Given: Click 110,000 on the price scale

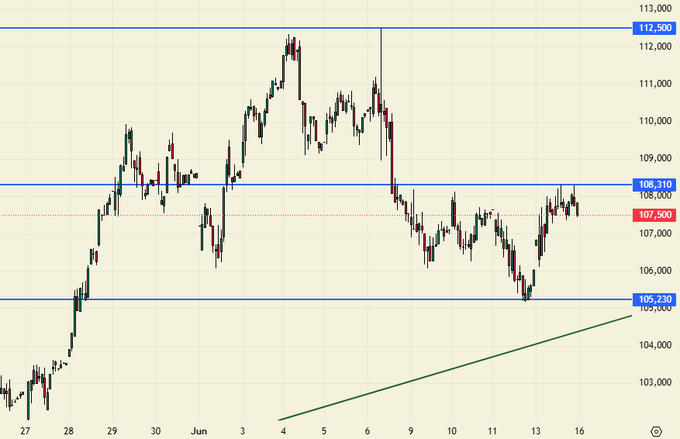Looking at the screenshot, I should [655, 121].
